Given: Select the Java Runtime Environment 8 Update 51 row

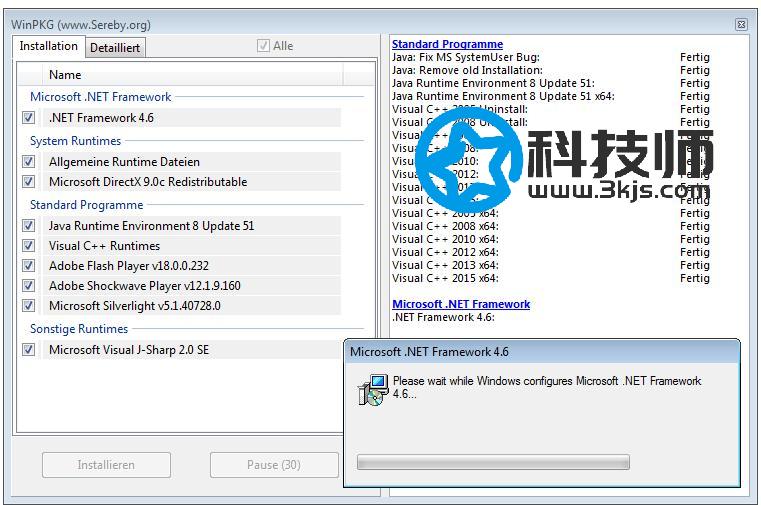Looking at the screenshot, I should click(x=192, y=226).
